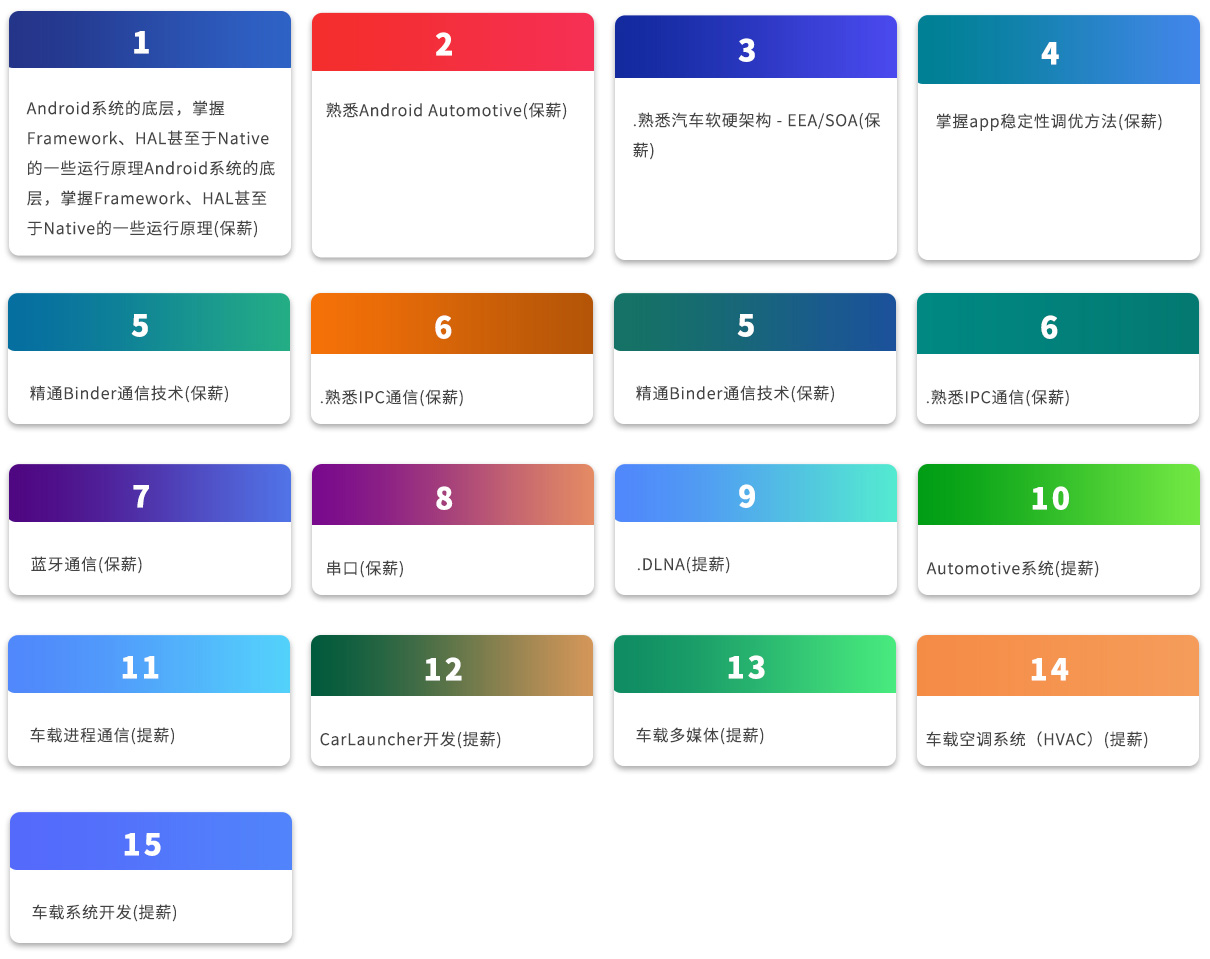Click 精通Binder通信技术 under the blue-green 5 header
Image resolution: width=1210 pixels, height=959 pixels.
(130, 393)
